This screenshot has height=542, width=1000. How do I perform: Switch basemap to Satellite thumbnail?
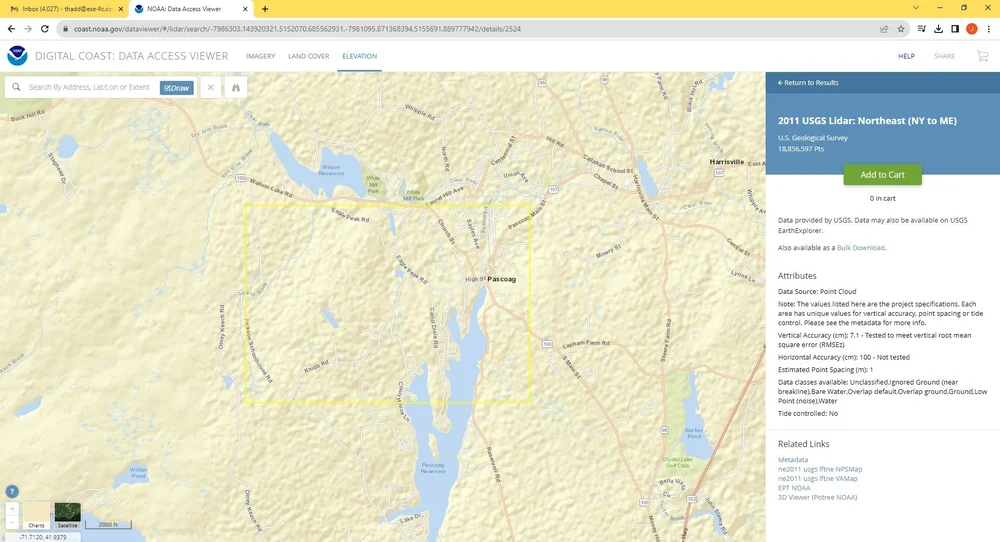coord(68,515)
